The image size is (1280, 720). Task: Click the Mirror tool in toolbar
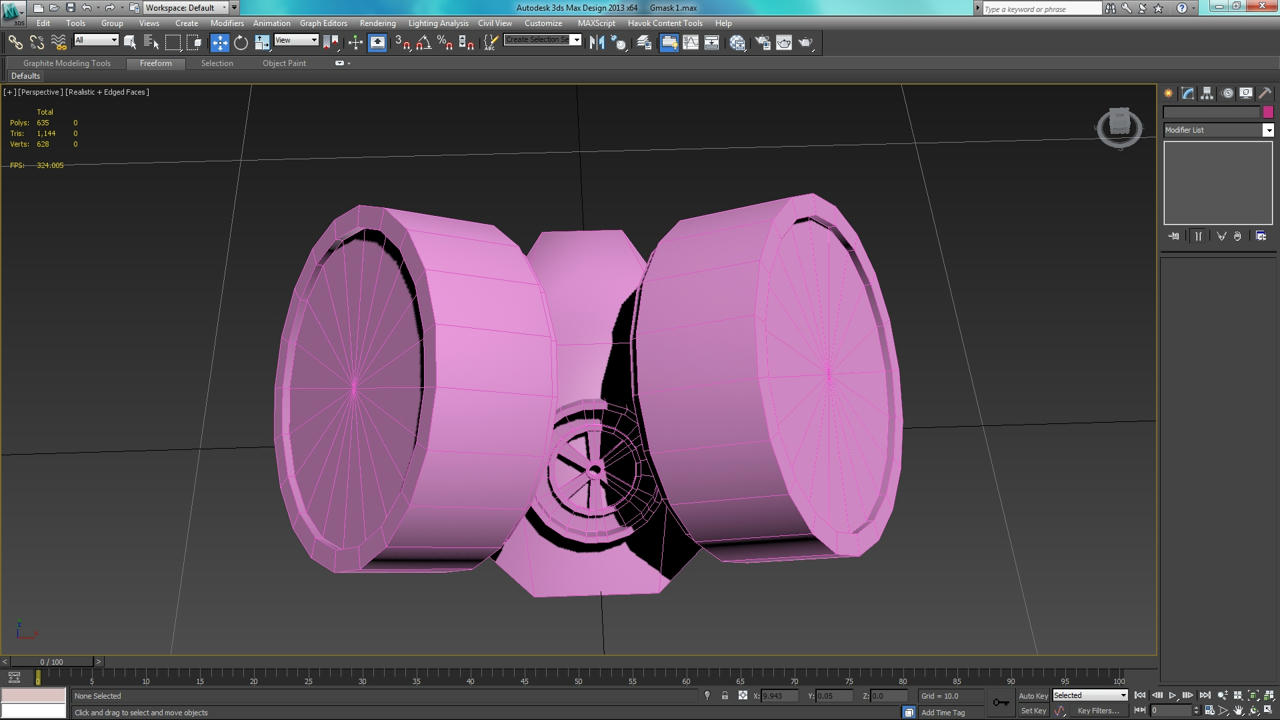597,42
